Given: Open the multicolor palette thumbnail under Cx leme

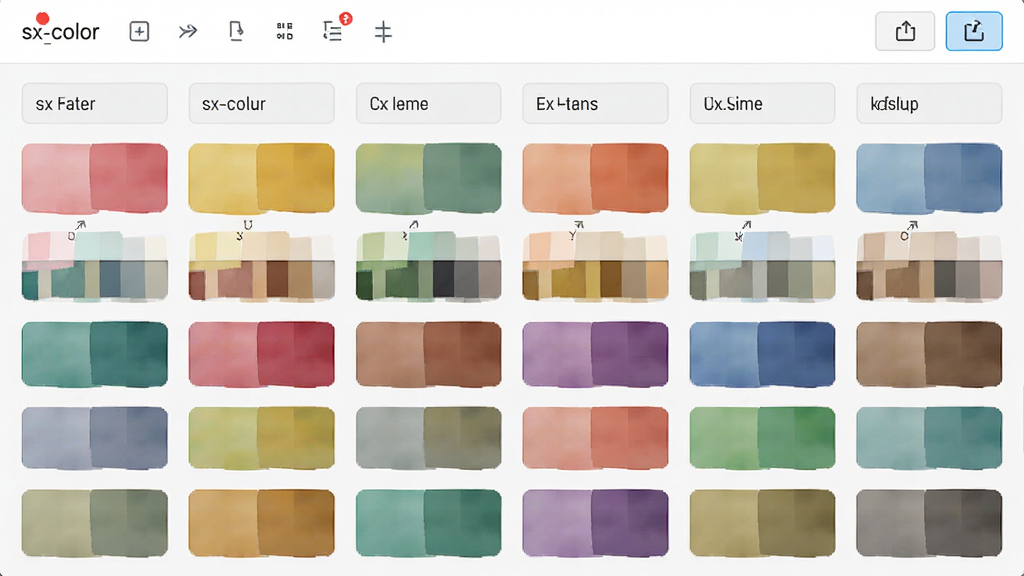Looking at the screenshot, I should (x=428, y=266).
